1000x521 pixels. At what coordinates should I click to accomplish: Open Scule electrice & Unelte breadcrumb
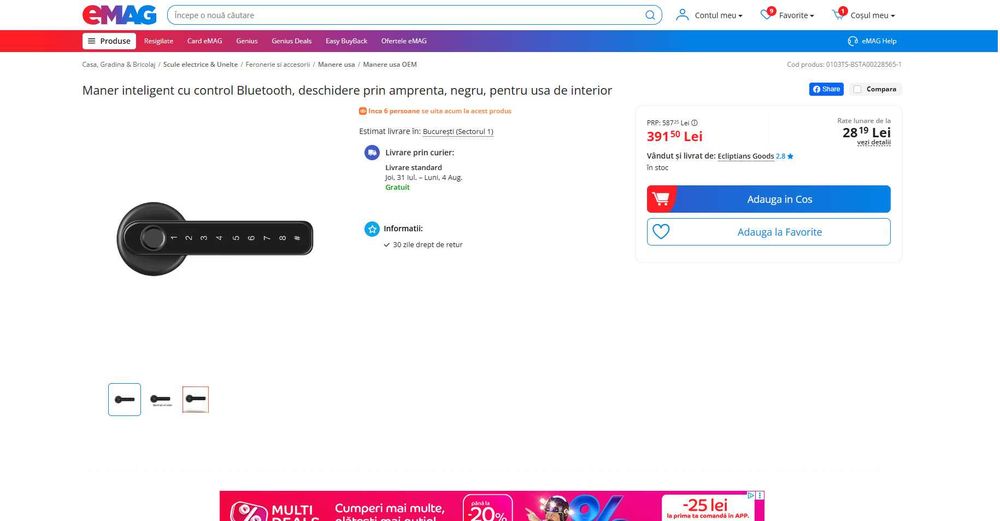tap(200, 64)
